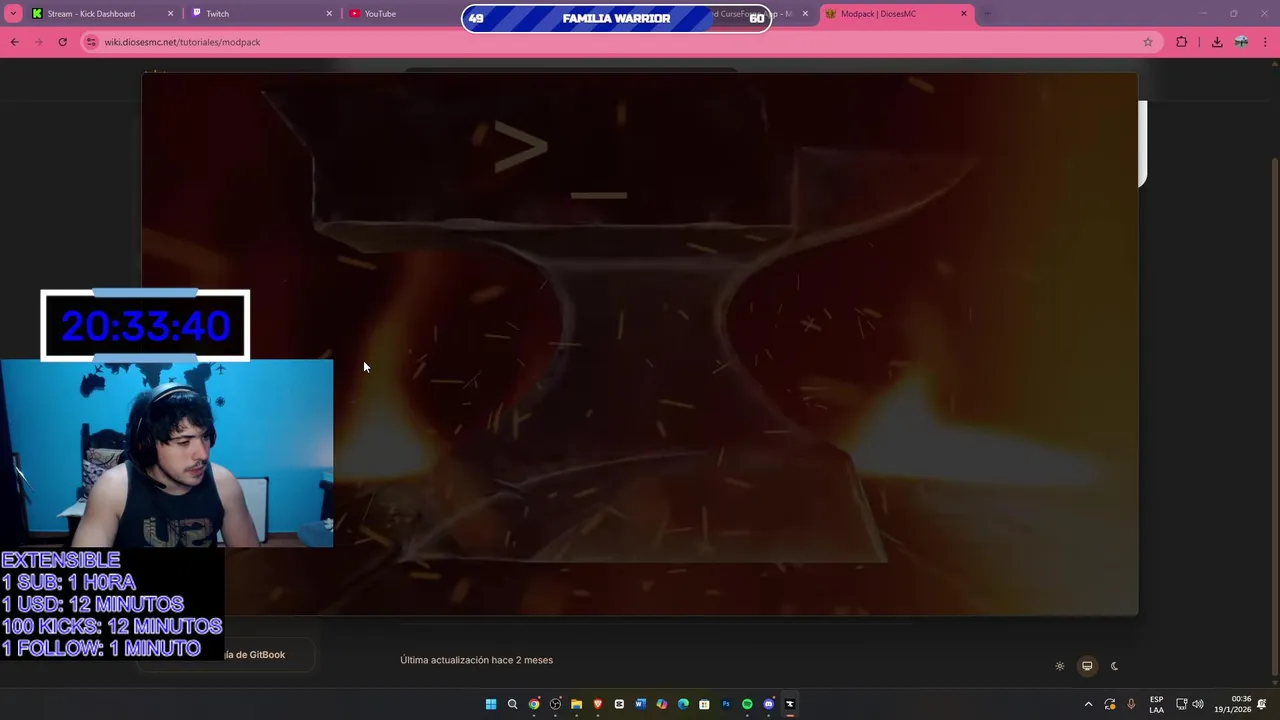Open Copilot from the taskbar
Viewport: 1280px width, 720px height.
click(x=662, y=704)
